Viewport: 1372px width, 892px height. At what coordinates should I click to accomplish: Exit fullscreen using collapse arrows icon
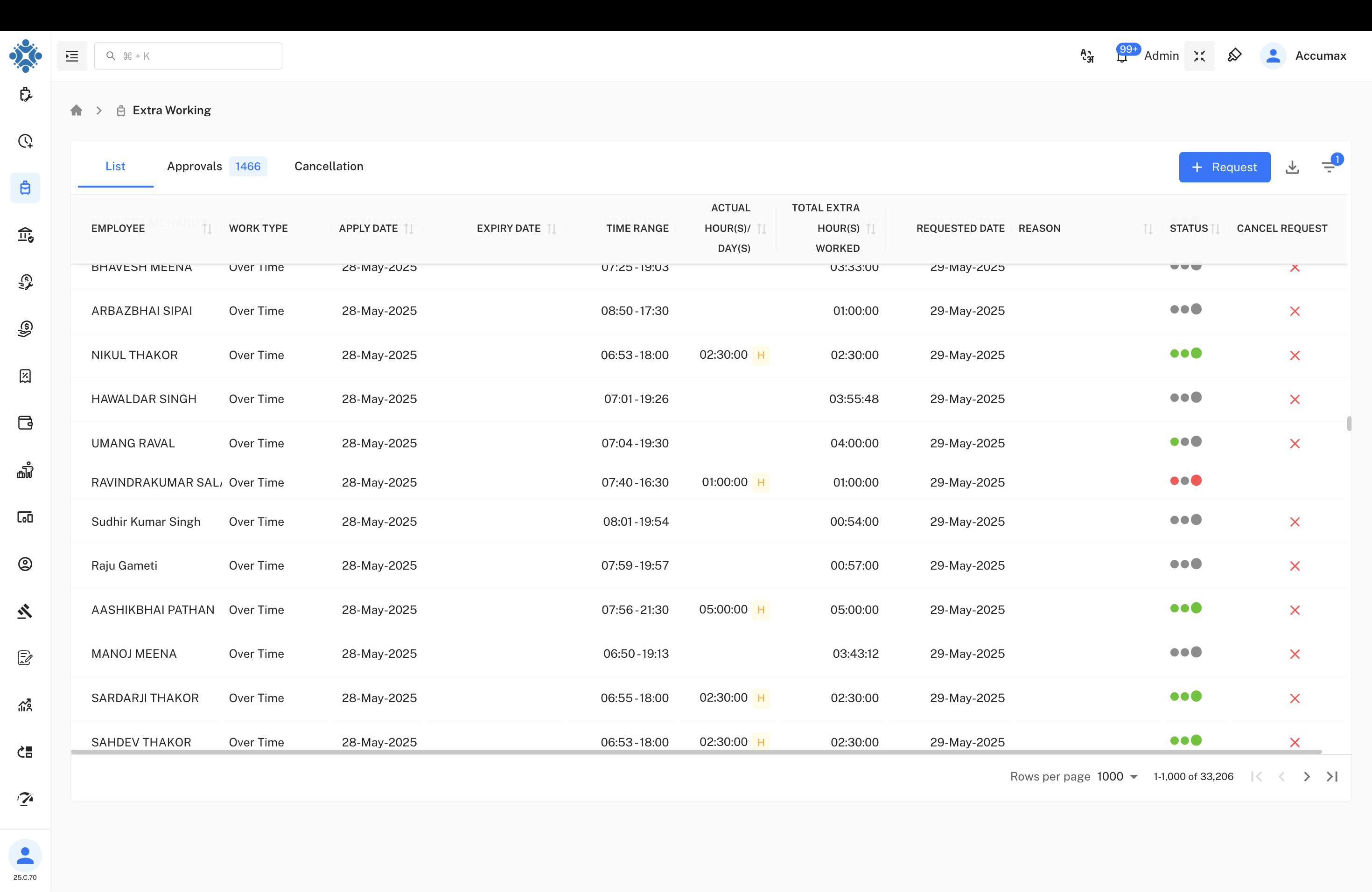(x=1199, y=56)
